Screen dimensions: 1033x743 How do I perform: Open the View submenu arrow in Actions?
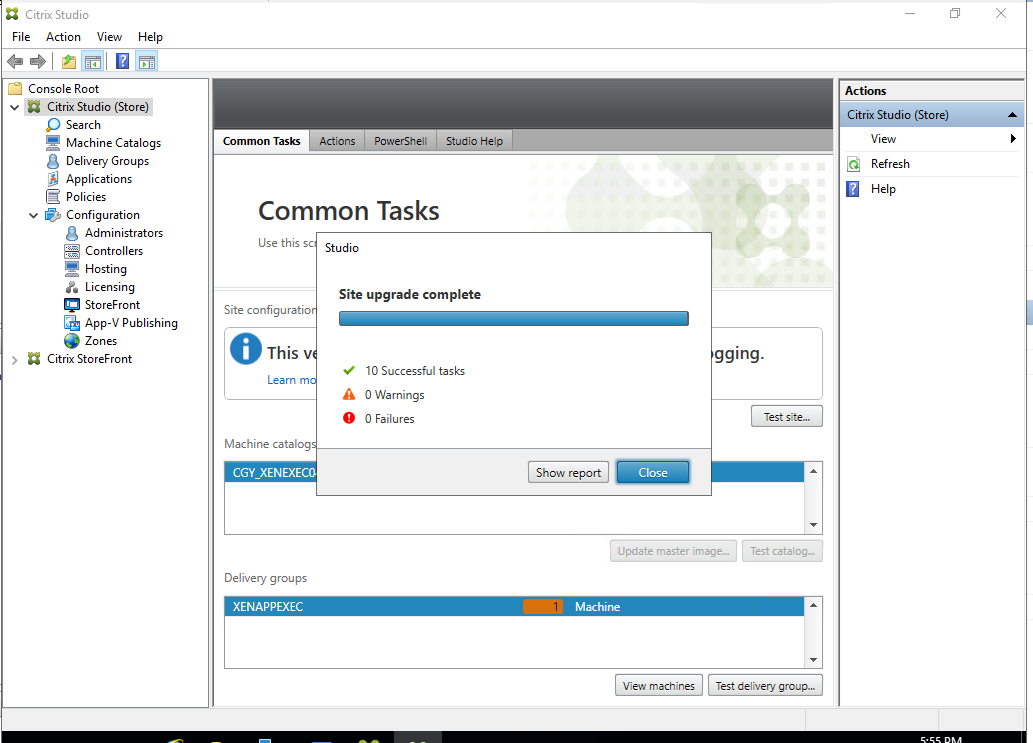1013,138
